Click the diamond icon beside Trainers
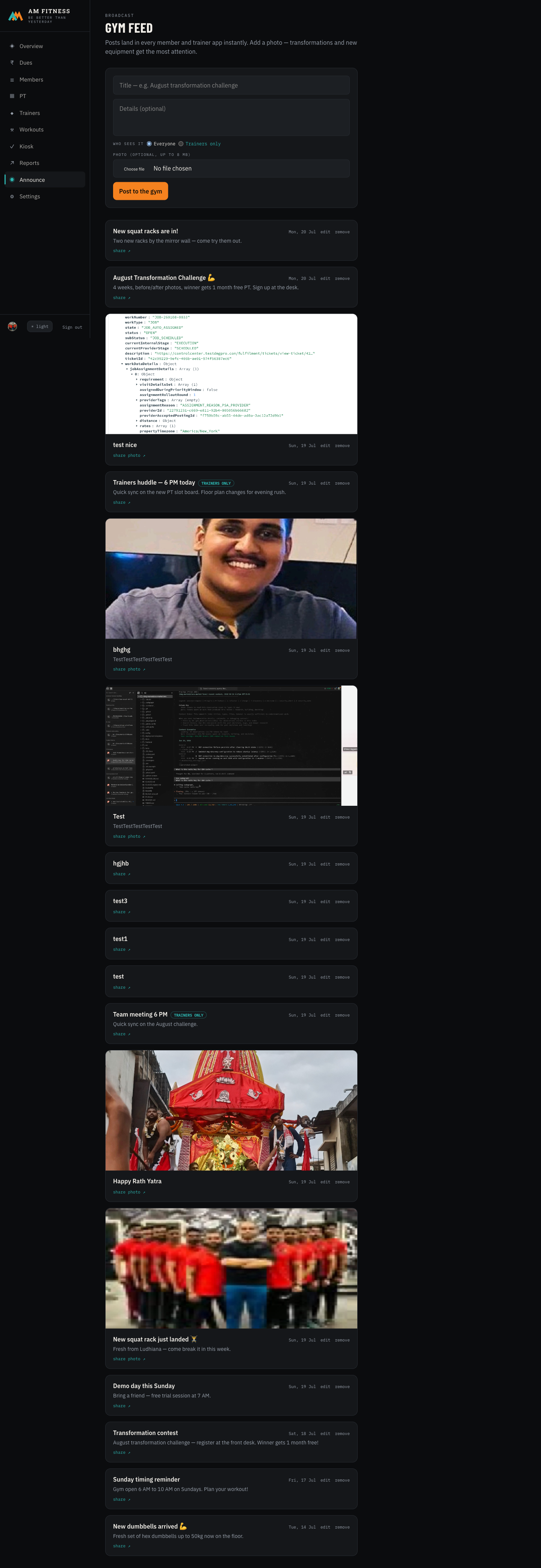The width and height of the screenshot is (541, 1568). tap(12, 113)
